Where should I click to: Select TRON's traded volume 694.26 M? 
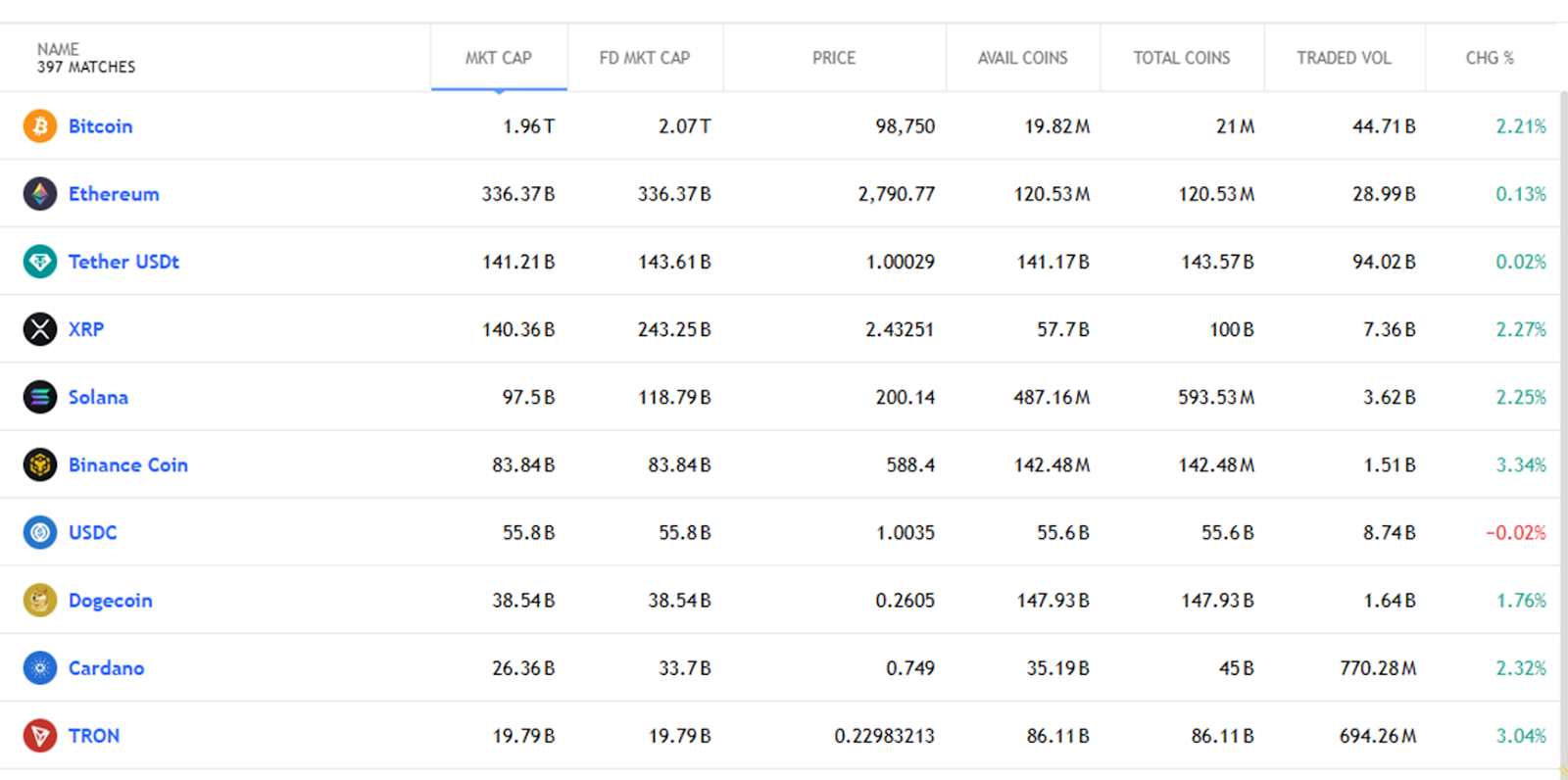pyautogui.click(x=1378, y=736)
